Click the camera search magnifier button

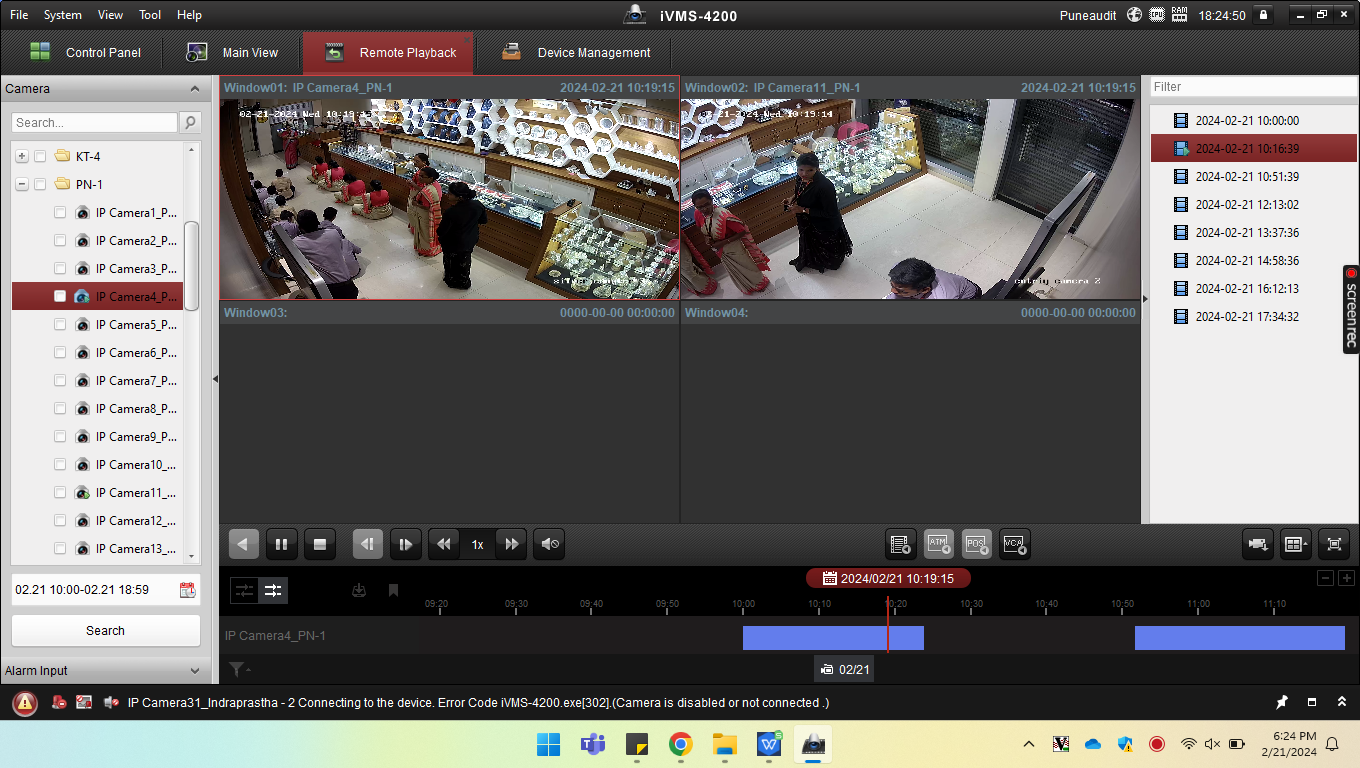[x=190, y=122]
